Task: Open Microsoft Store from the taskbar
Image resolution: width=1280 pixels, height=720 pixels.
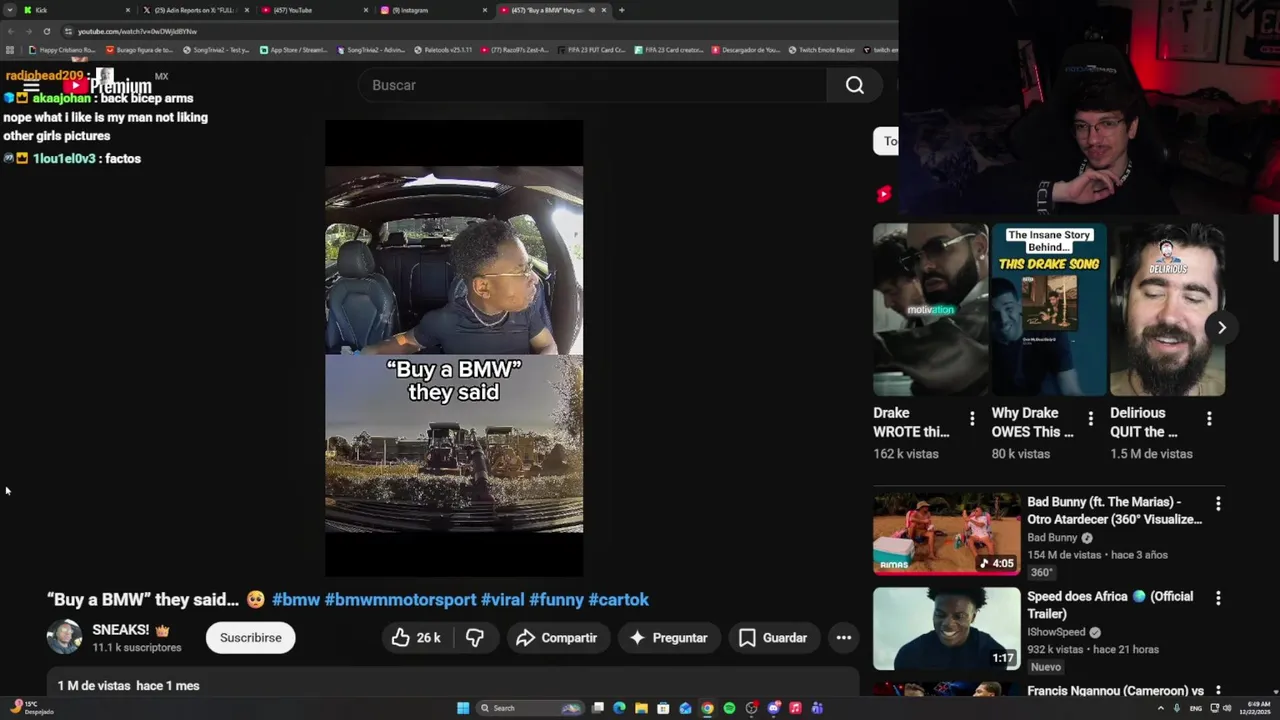Action: (x=663, y=708)
